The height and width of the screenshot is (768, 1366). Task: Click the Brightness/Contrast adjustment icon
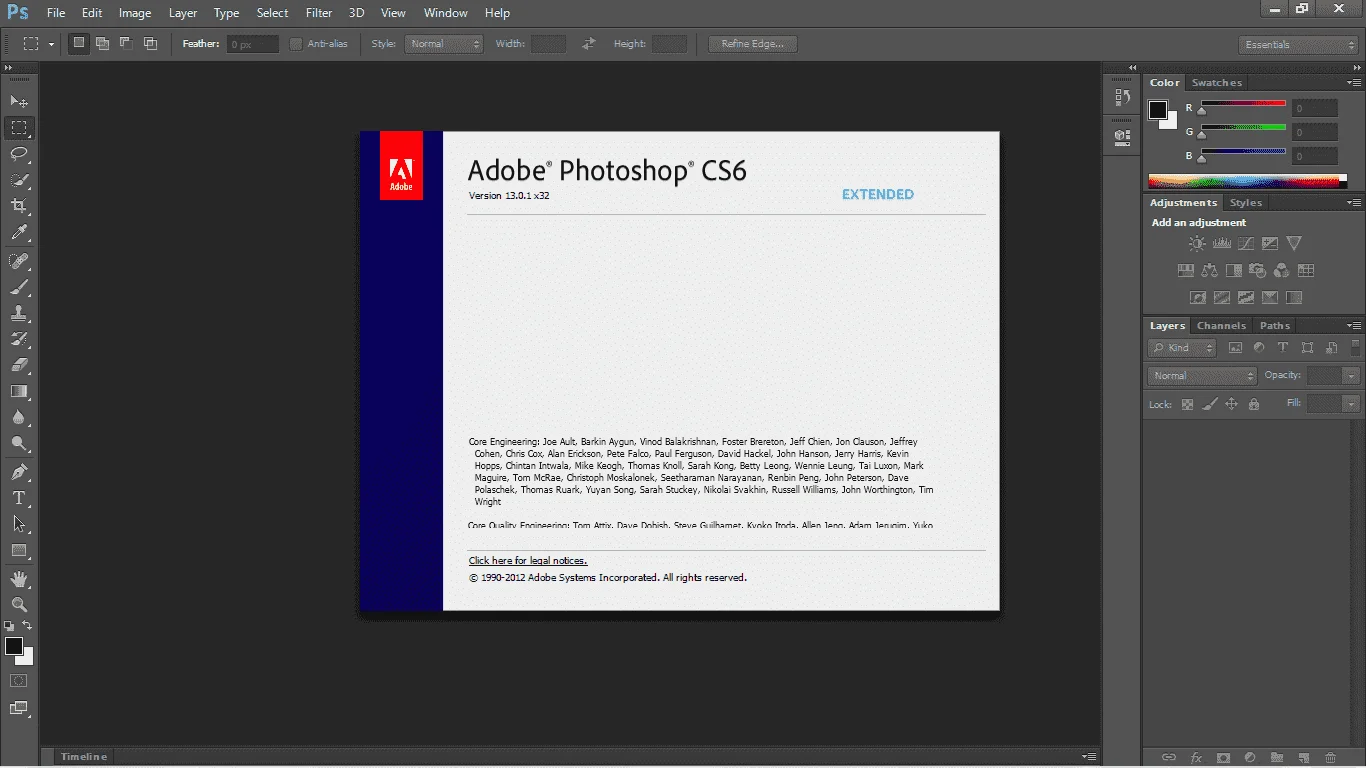(1197, 243)
